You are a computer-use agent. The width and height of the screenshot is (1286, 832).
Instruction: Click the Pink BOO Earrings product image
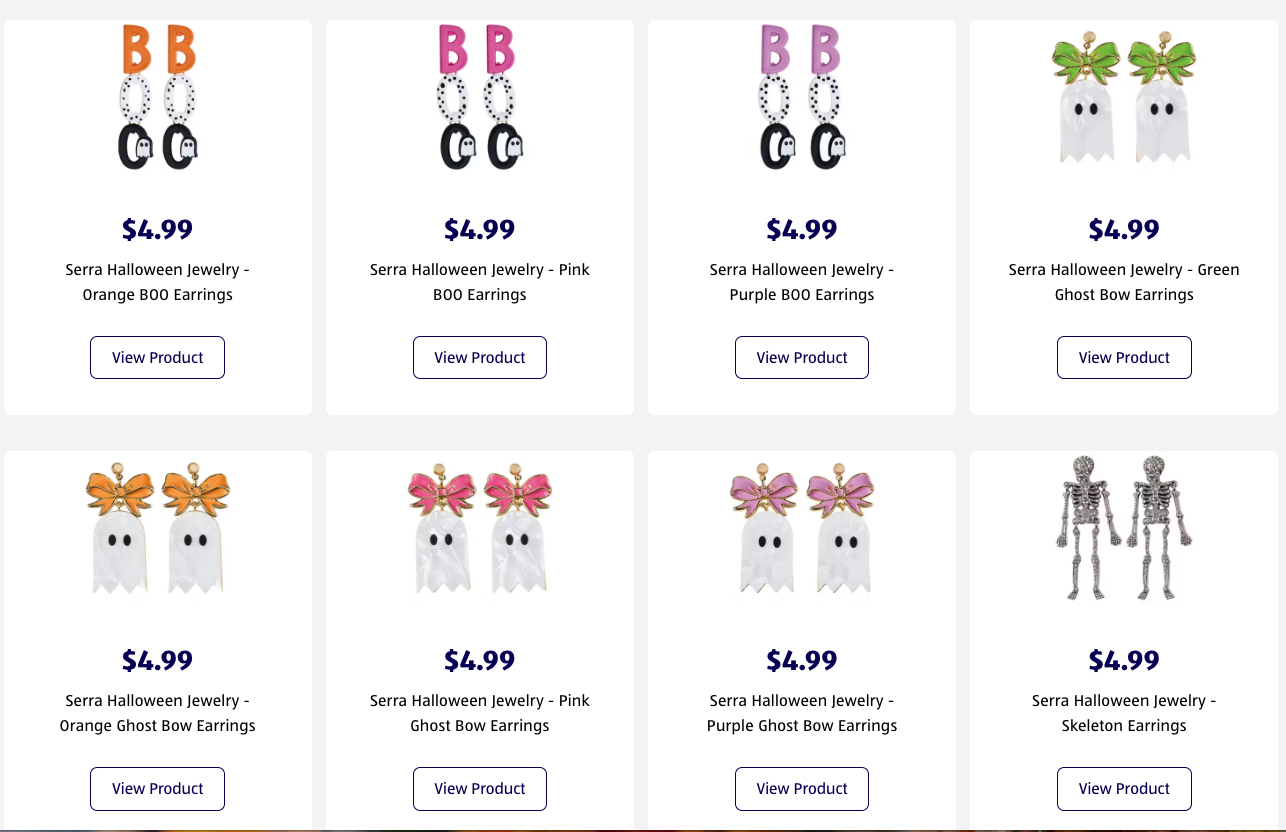point(480,98)
